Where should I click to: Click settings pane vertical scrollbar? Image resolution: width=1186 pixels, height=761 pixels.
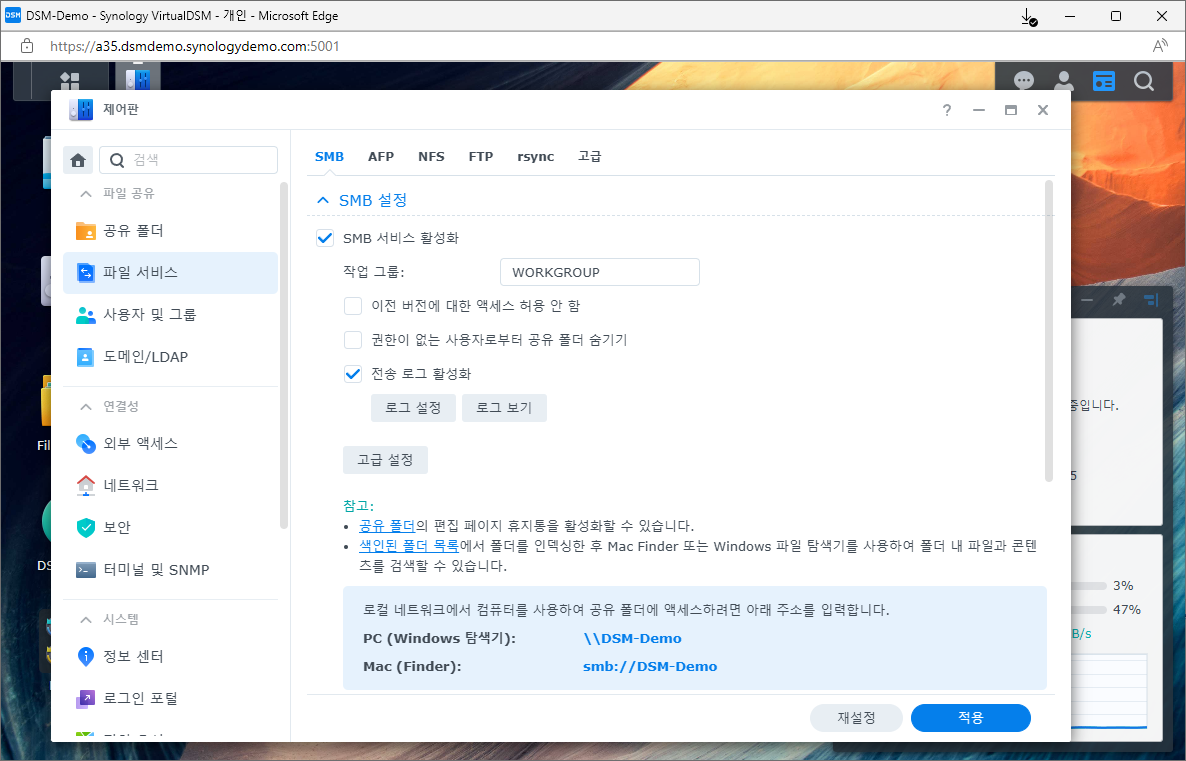(x=1048, y=331)
